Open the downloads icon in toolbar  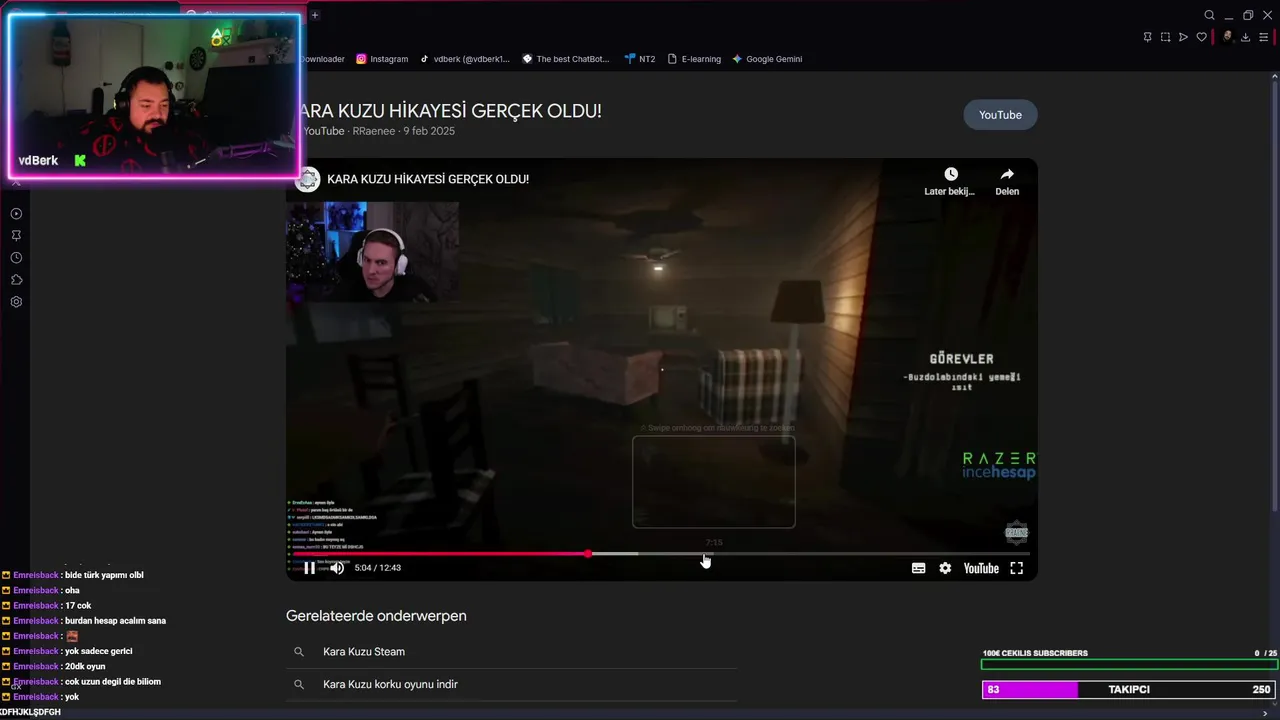pyautogui.click(x=1245, y=37)
